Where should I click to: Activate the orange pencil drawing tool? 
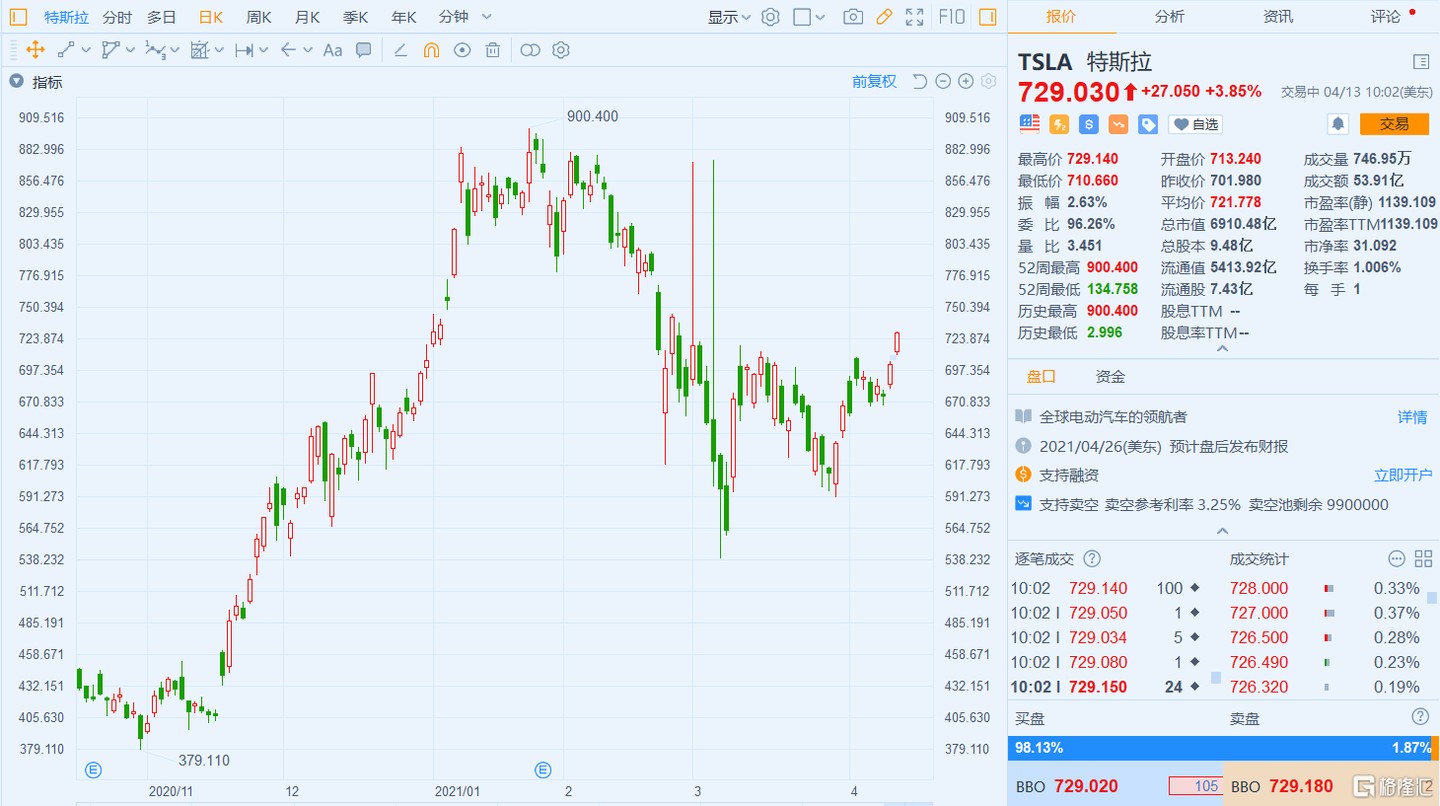tap(884, 17)
